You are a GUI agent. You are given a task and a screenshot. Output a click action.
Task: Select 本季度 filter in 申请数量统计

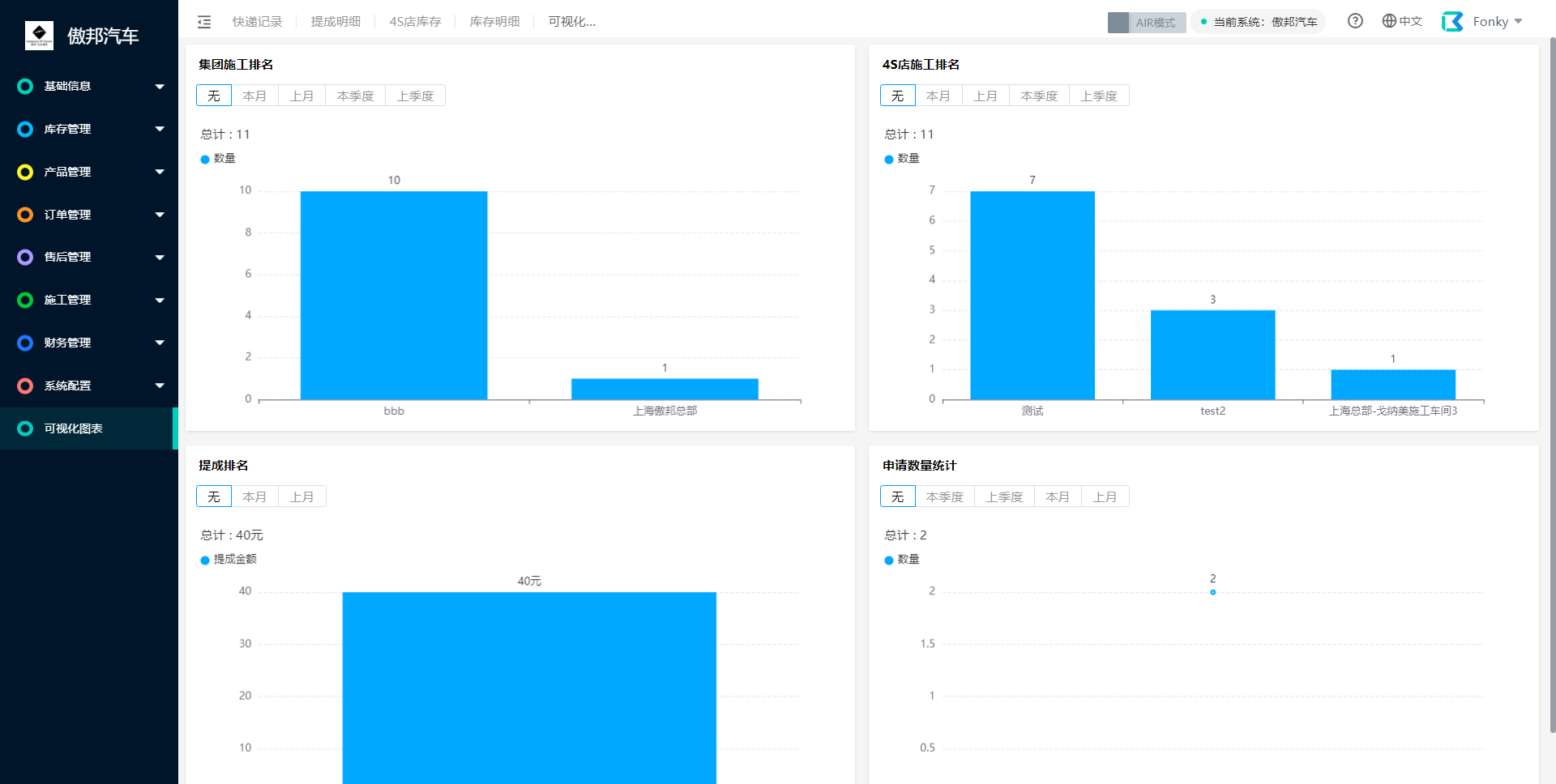pos(945,496)
